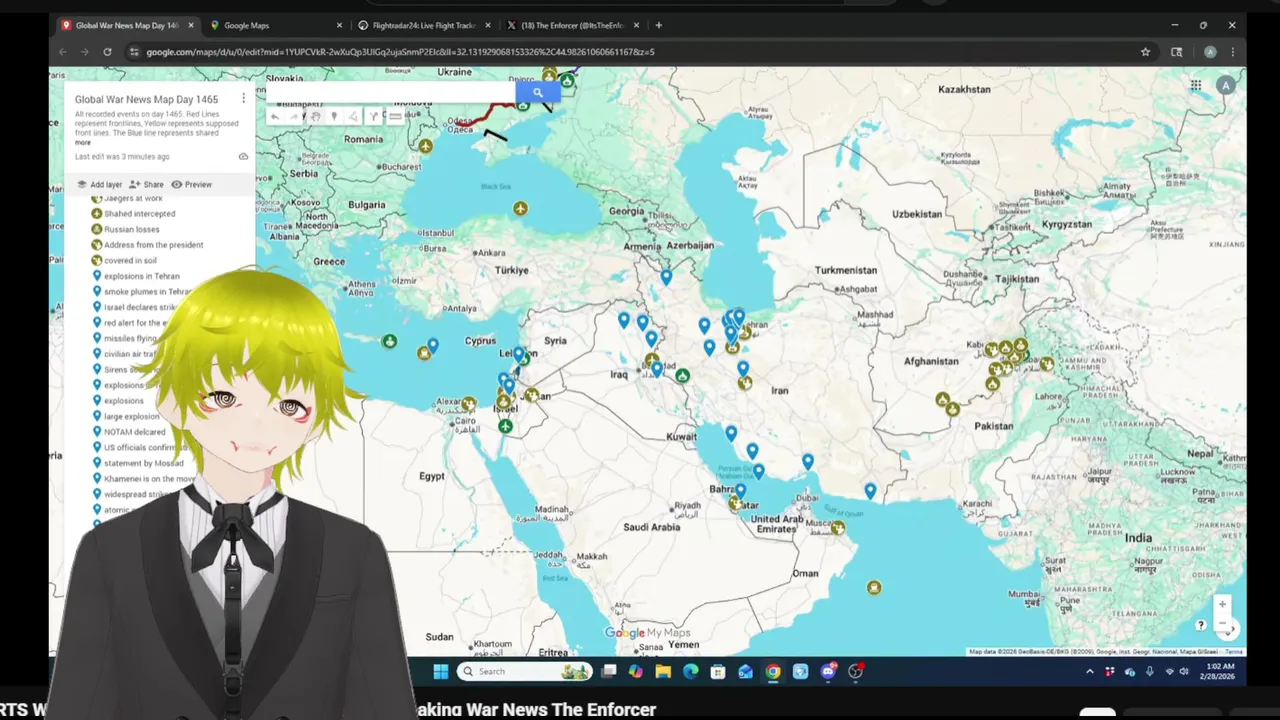Open the Chrome three-dot menu
This screenshot has height=720, width=1280.
(x=1232, y=52)
